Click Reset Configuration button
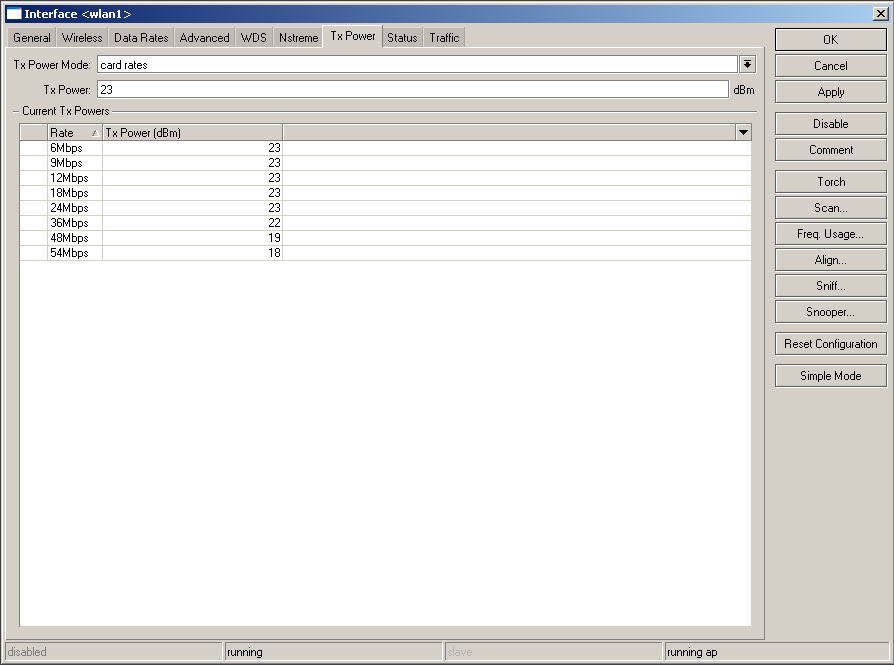 831,344
